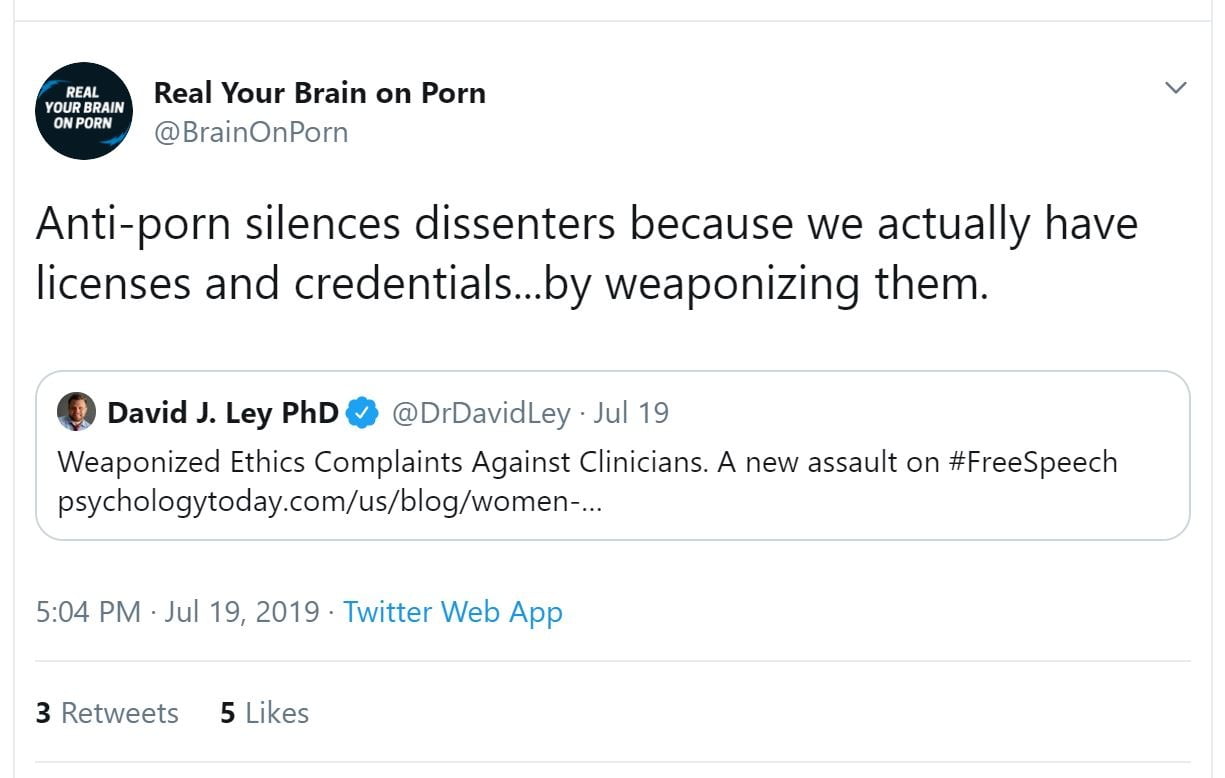Click David J. Ley's small profile photo
The width and height of the screenshot is (1225, 778).
[77, 412]
